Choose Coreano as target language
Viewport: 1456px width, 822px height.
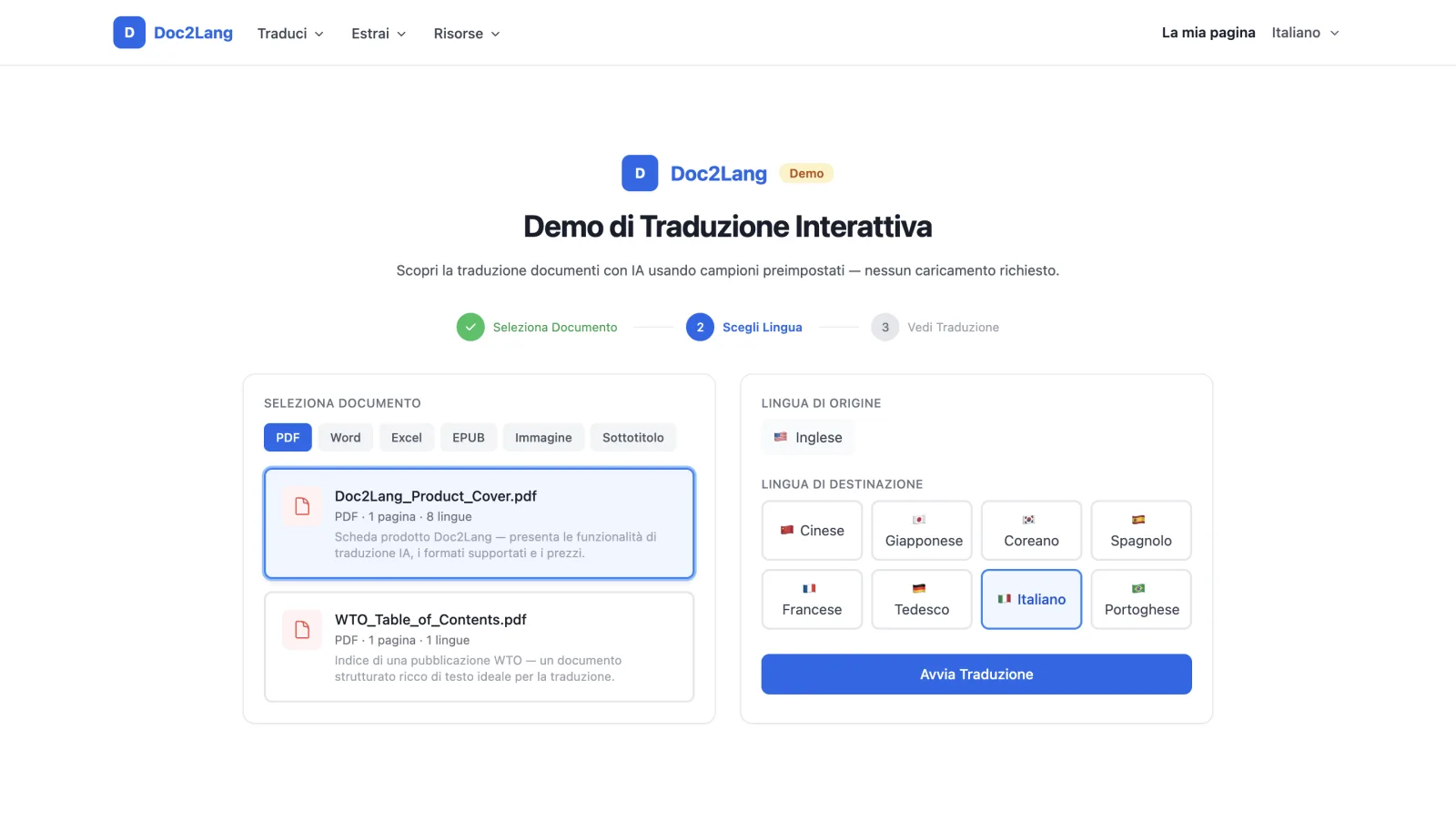click(x=1031, y=531)
